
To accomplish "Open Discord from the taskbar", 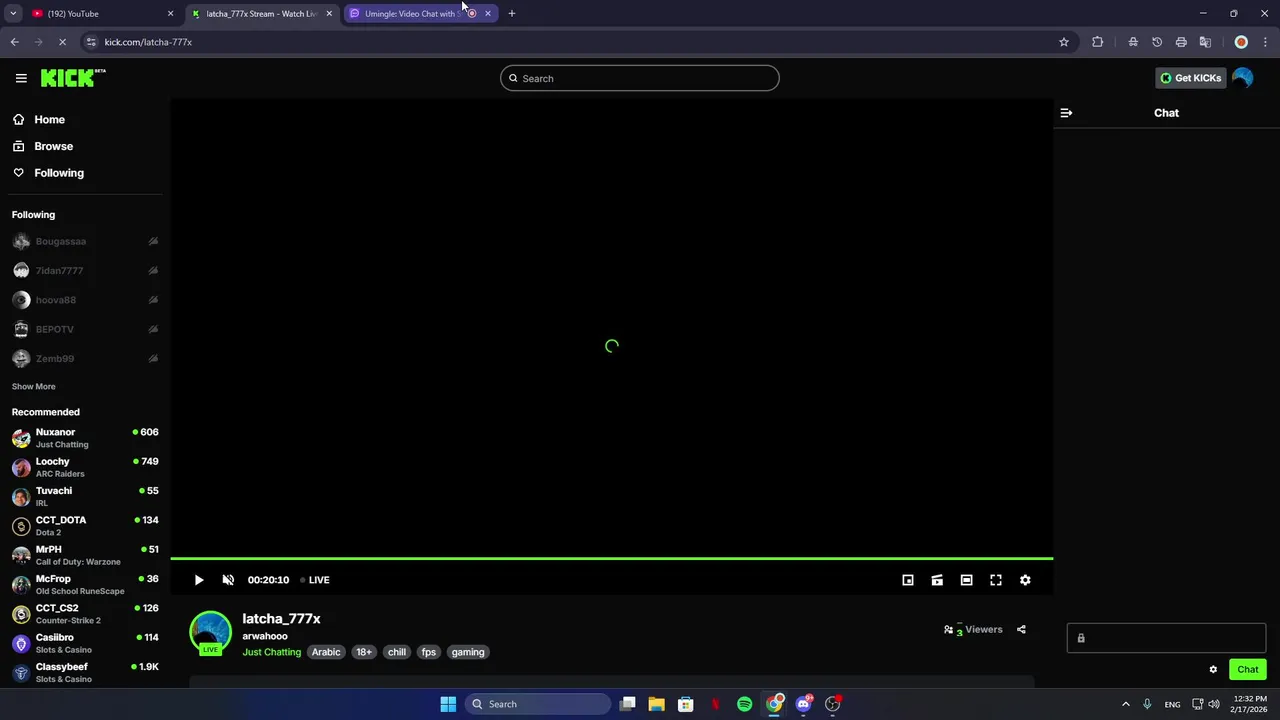I will click(x=803, y=704).
